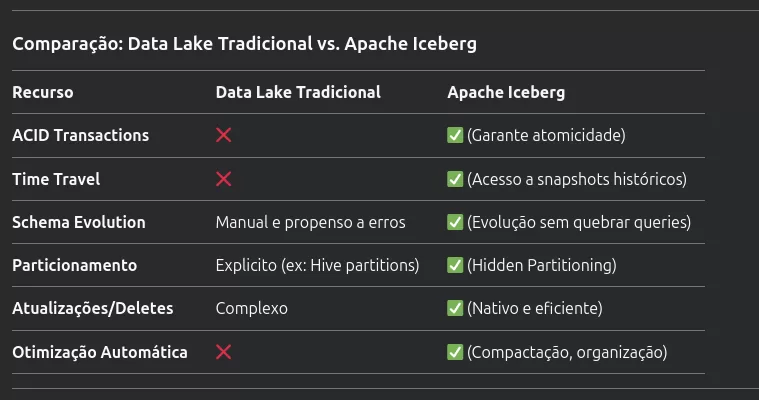
Task: Click the green checkmark before 'Evolução sem quebrar queries'
Action: [455, 222]
